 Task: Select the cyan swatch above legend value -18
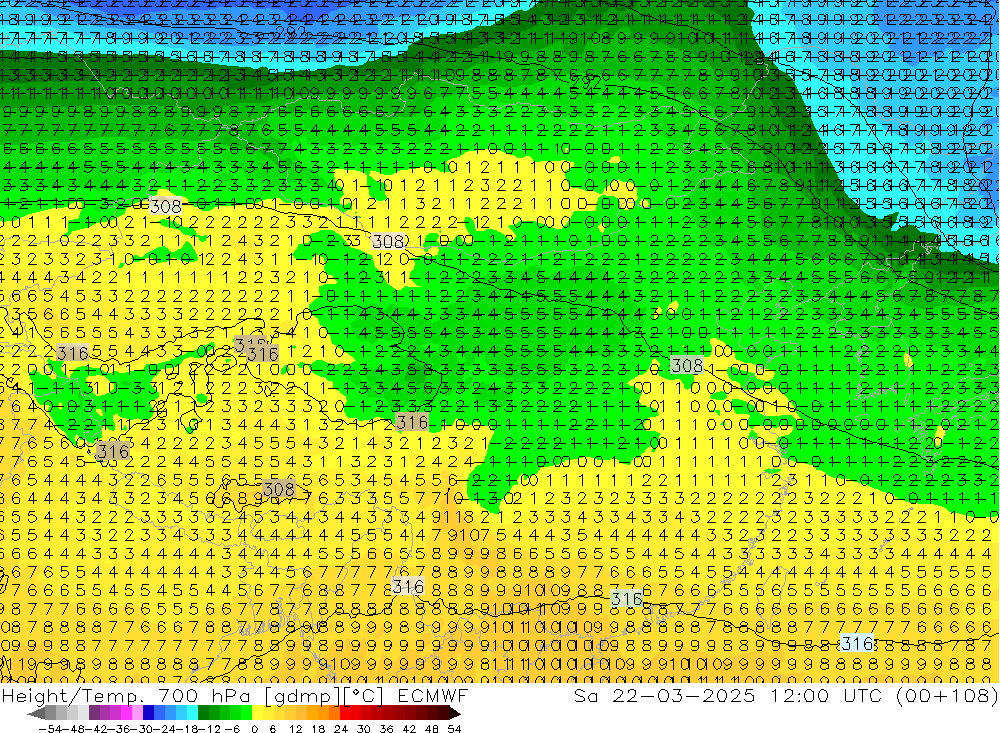192,714
